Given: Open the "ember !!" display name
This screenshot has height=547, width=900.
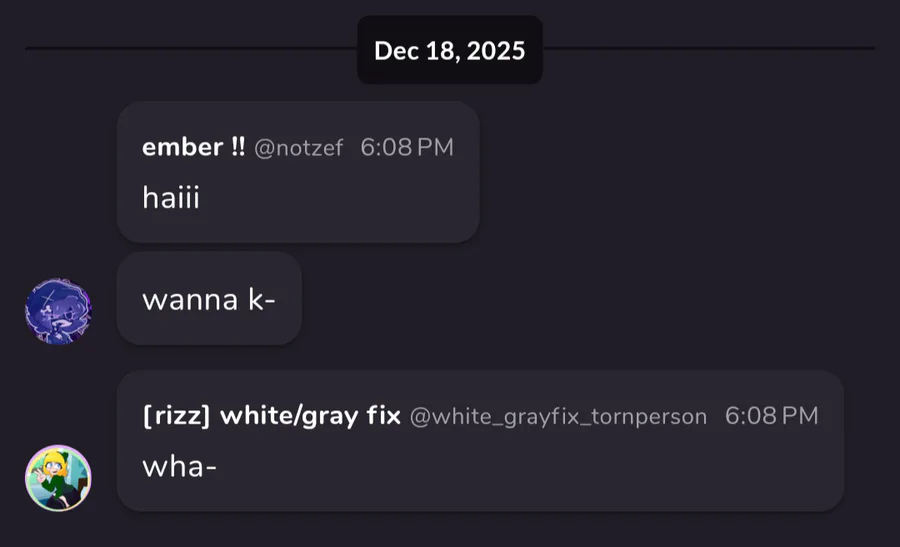Looking at the screenshot, I should [193, 148].
